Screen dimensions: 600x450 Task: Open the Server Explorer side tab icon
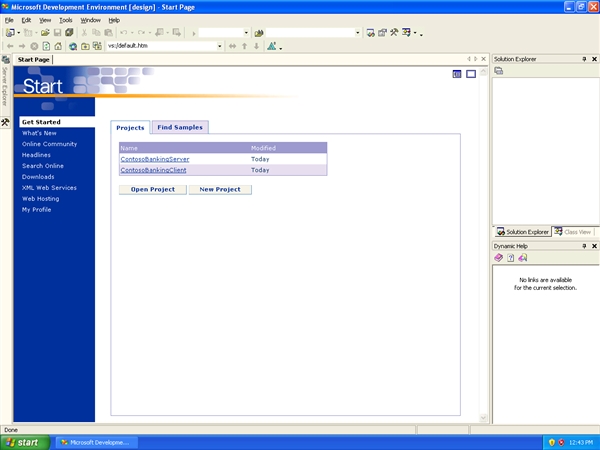5,60
